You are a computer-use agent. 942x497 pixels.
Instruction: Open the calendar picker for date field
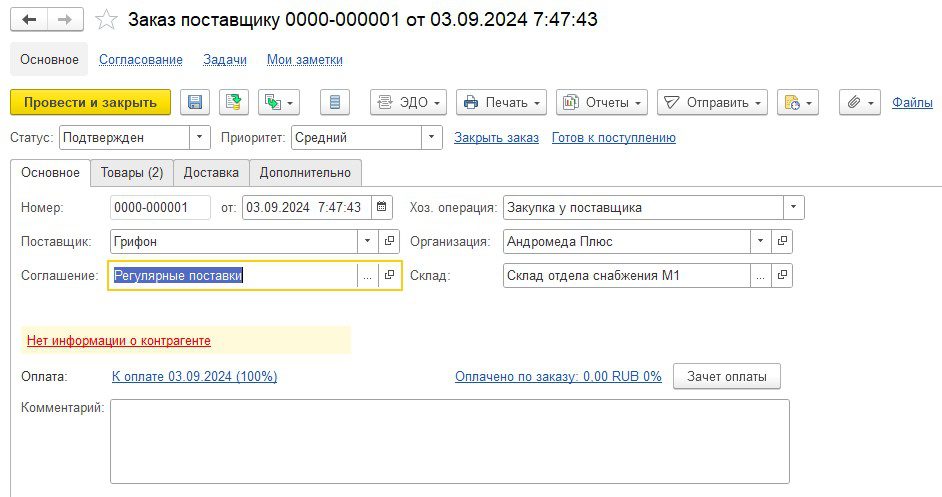(x=382, y=208)
